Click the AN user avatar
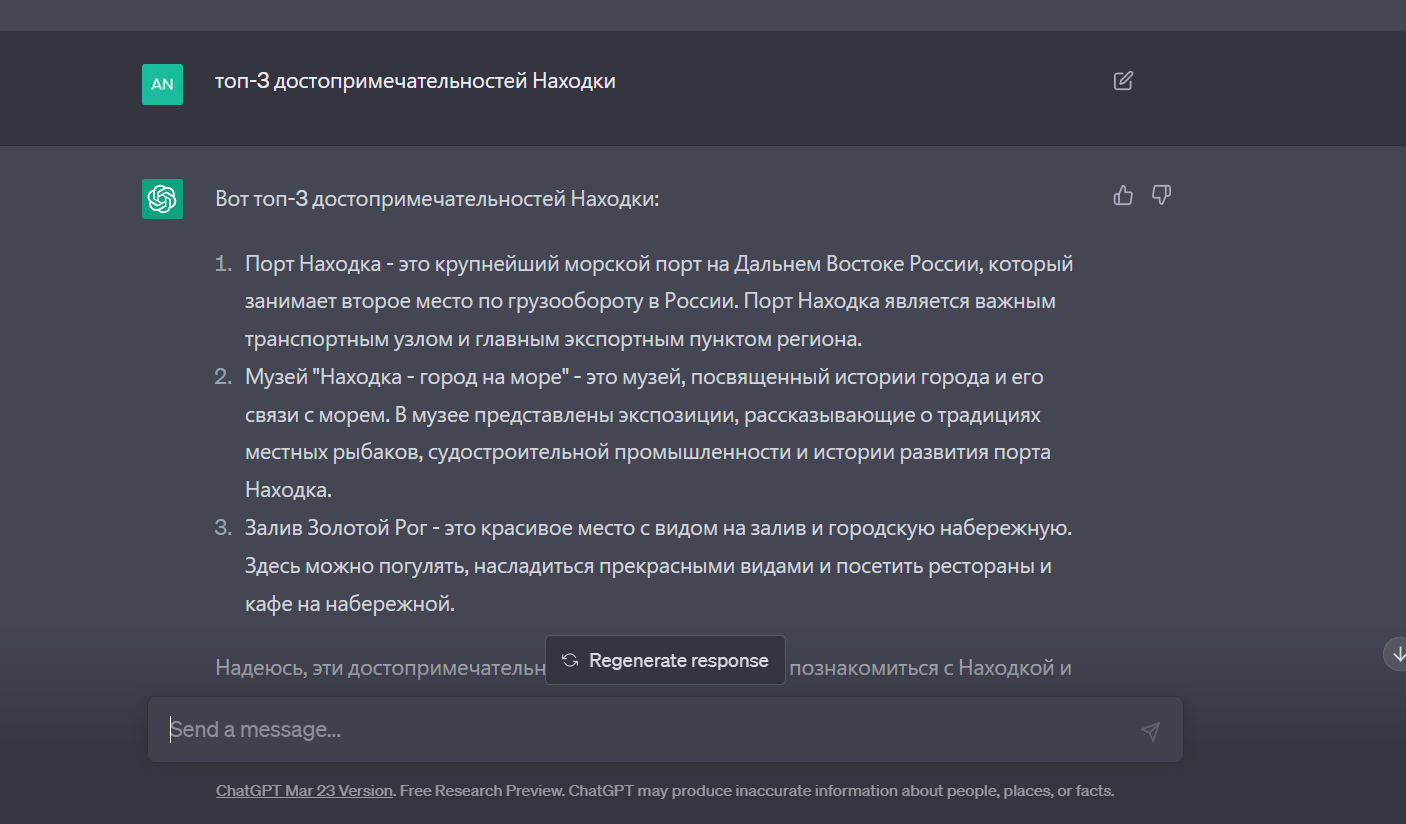The image size is (1406, 824). click(162, 85)
